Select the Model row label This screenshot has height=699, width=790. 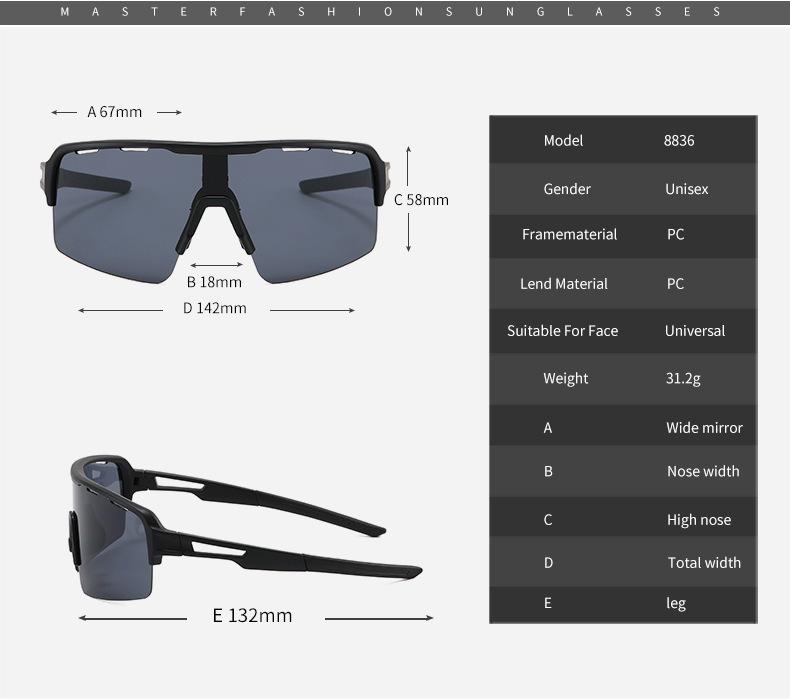(x=563, y=141)
